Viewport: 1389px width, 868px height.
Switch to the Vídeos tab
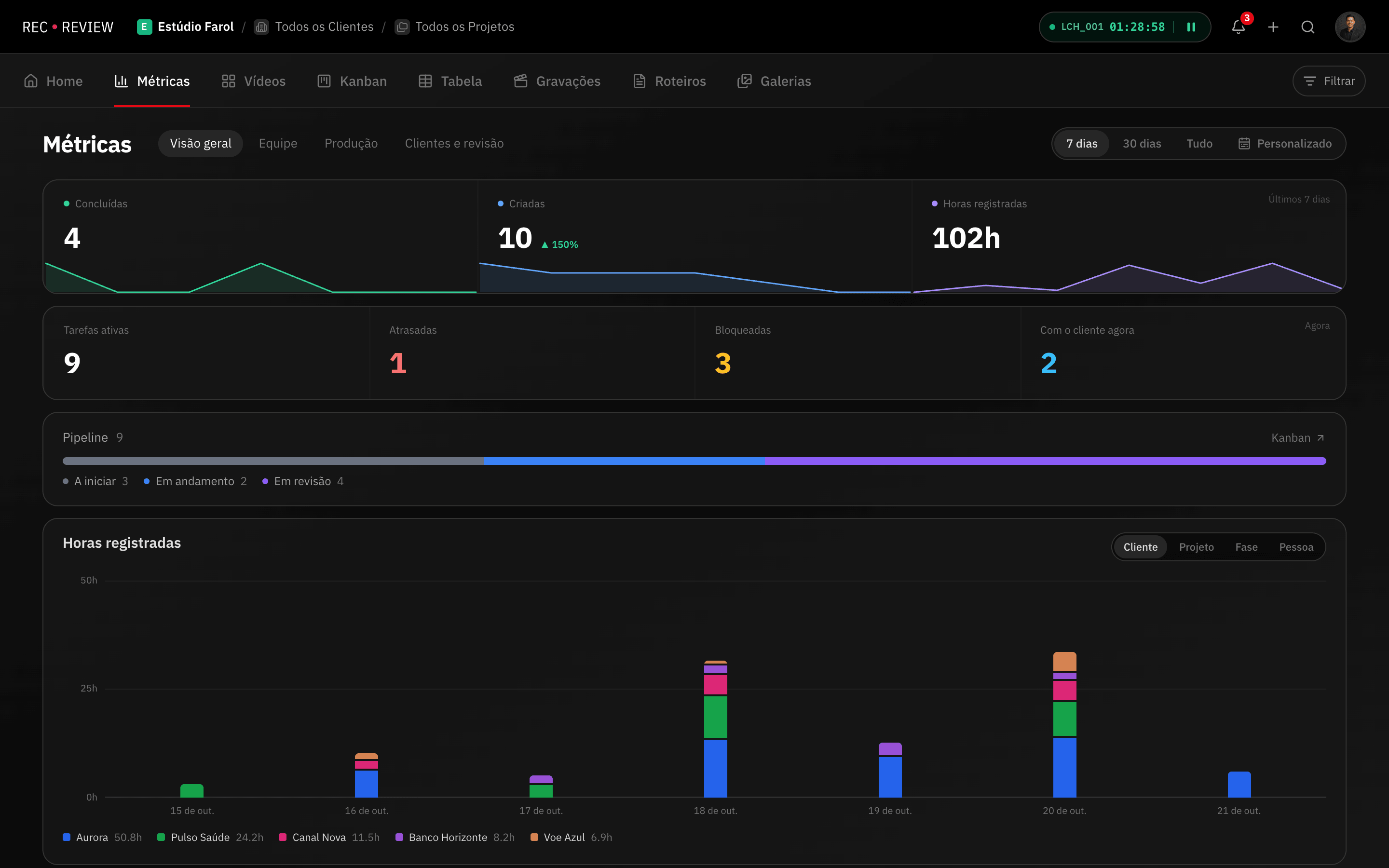click(253, 81)
